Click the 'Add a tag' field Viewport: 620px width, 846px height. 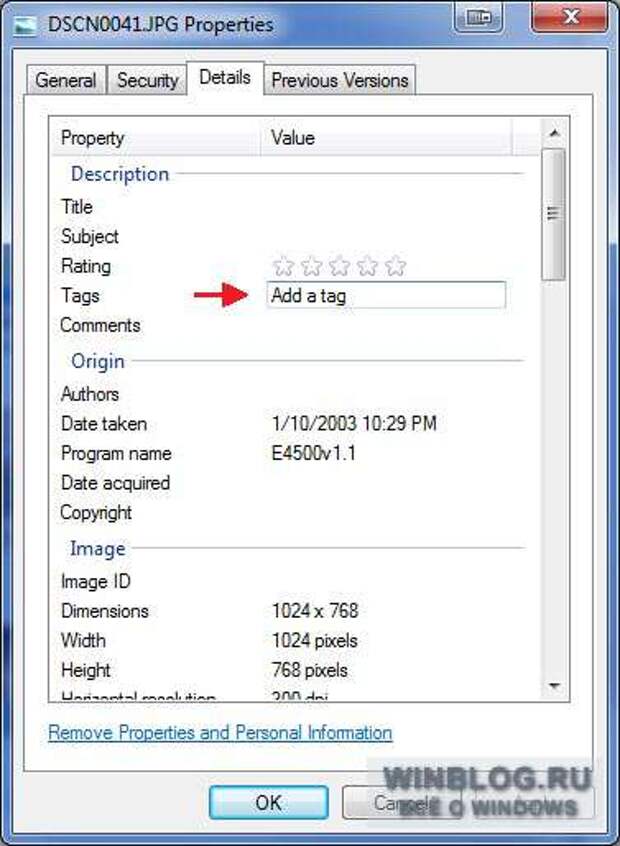[x=387, y=295]
